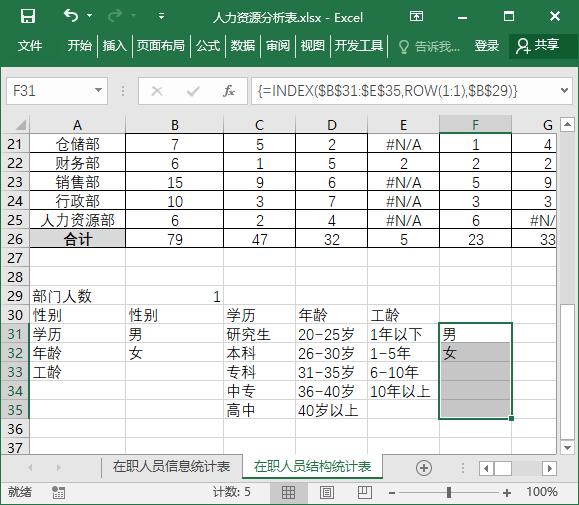Click the bold 合计 cell
This screenshot has width=579, height=505.
[78, 239]
